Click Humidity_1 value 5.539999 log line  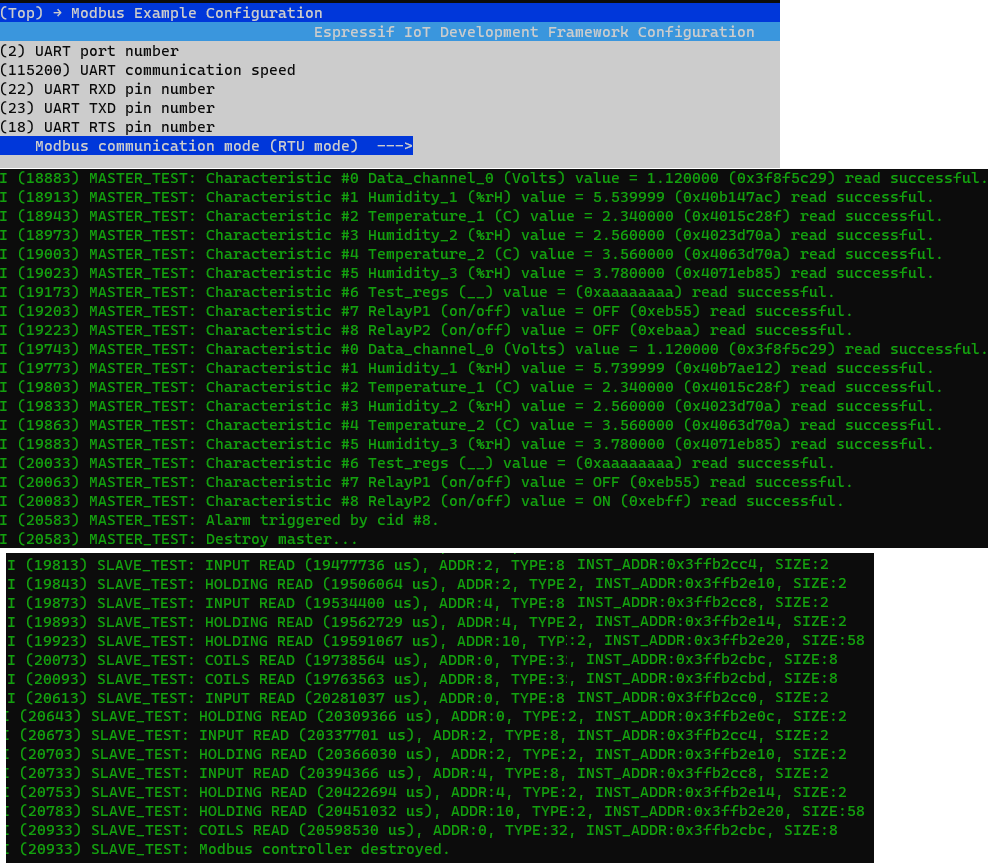466,197
